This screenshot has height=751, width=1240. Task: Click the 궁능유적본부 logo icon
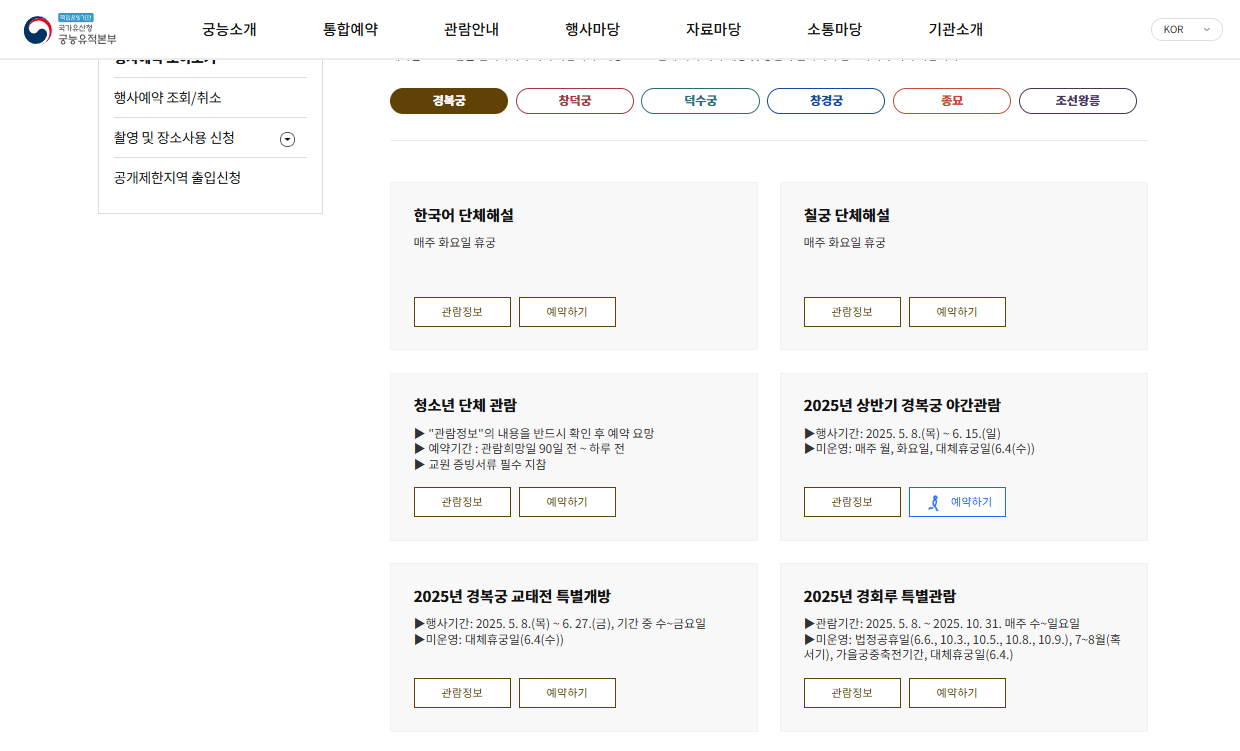click(38, 29)
